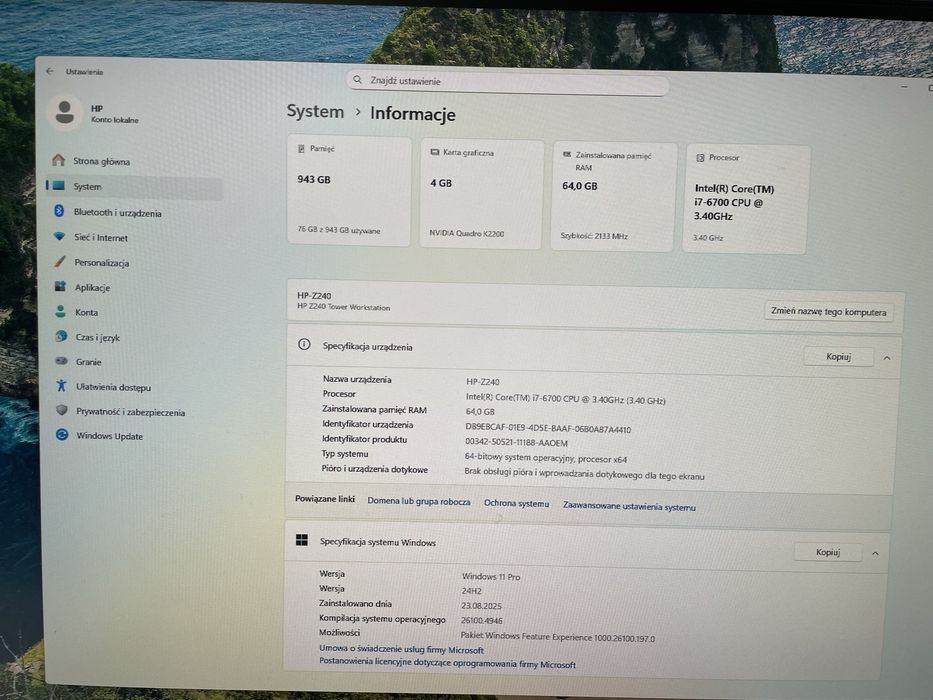Open the Ochrona systemu link
Image resolution: width=933 pixels, height=700 pixels.
pos(516,504)
